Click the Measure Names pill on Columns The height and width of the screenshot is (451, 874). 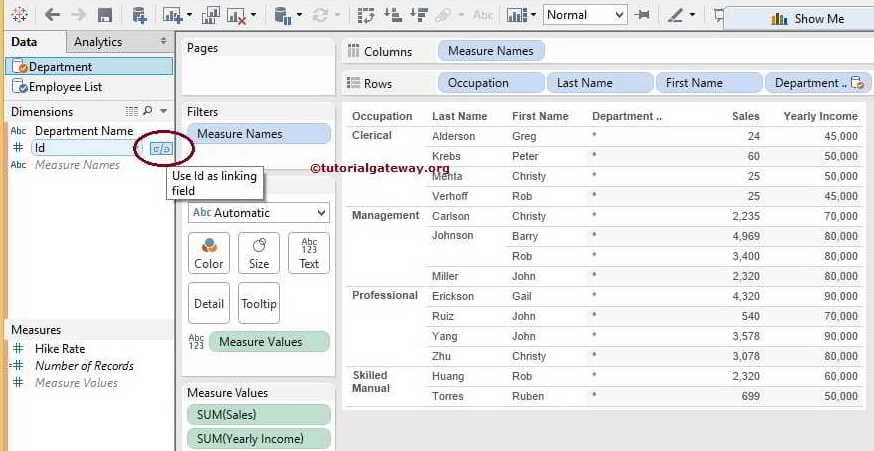[x=491, y=51]
